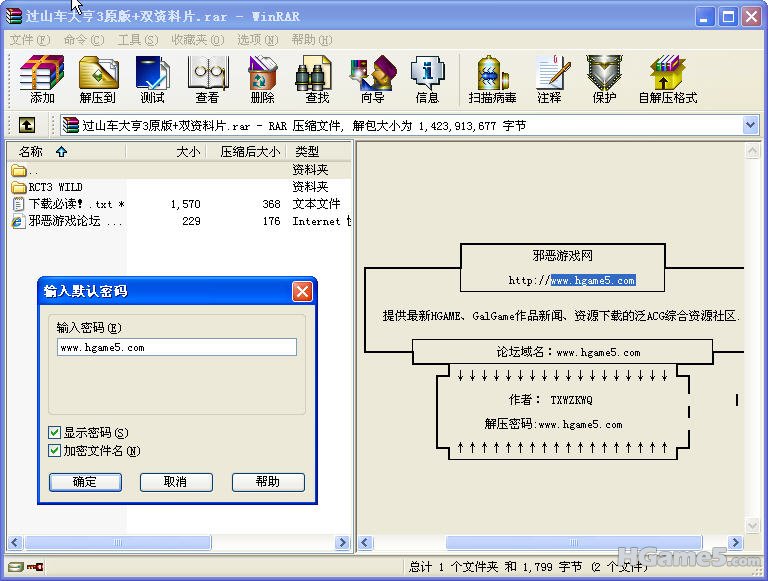The image size is (768, 581).
Task: Open the 注释 (Comment) tool
Action: coord(550,79)
